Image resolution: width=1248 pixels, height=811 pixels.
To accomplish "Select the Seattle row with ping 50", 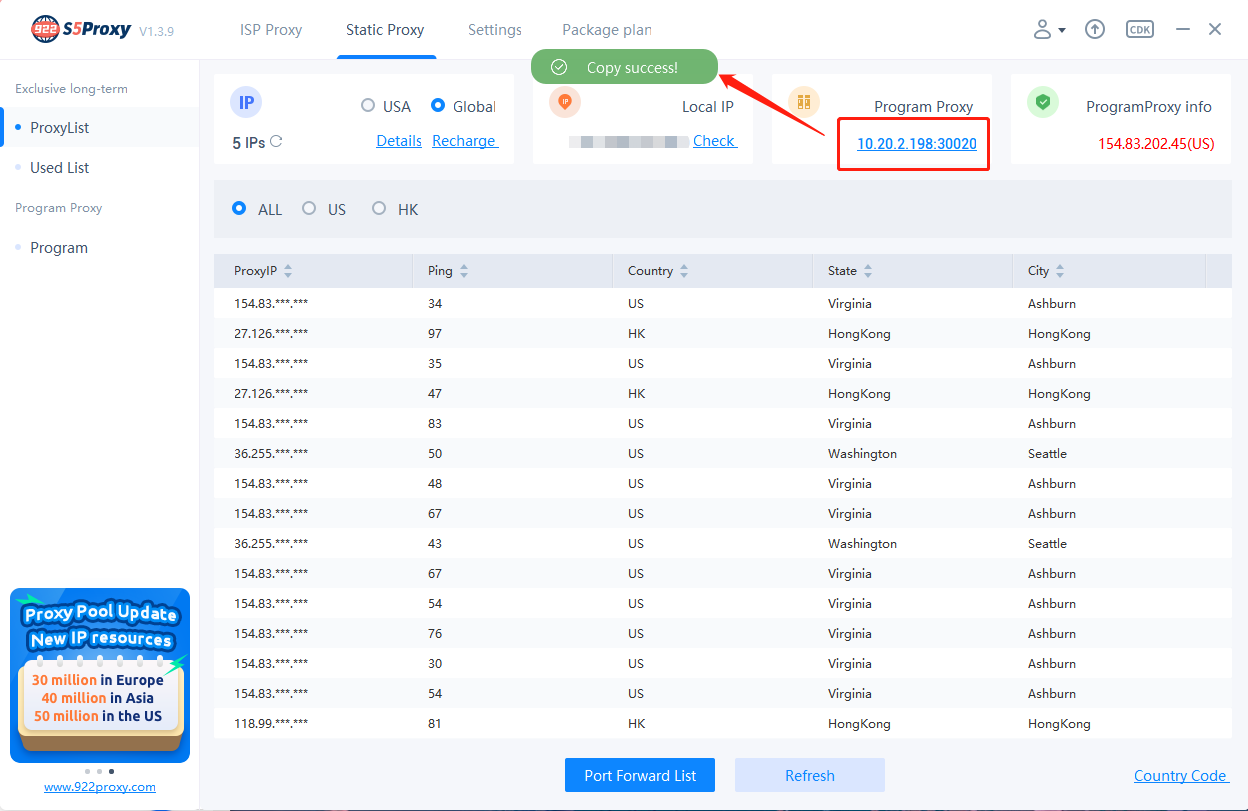I will pyautogui.click(x=723, y=453).
